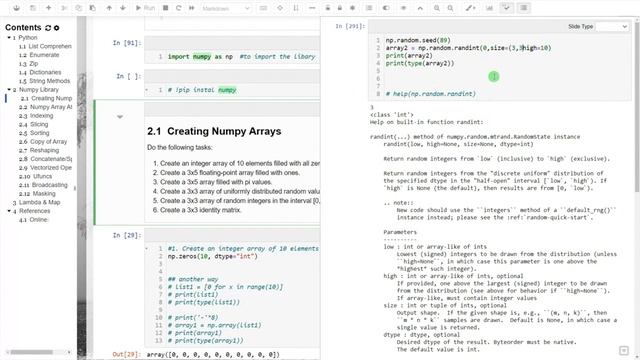Collapse the 4 References contents section
The image size is (640, 360).
point(9,211)
